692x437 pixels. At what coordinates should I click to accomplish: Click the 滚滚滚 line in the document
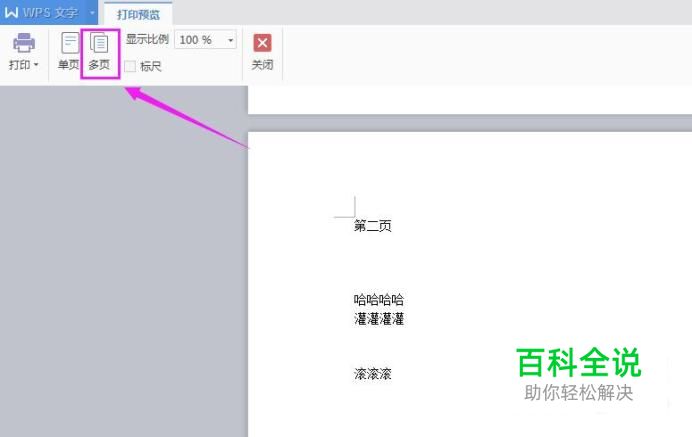coord(372,374)
